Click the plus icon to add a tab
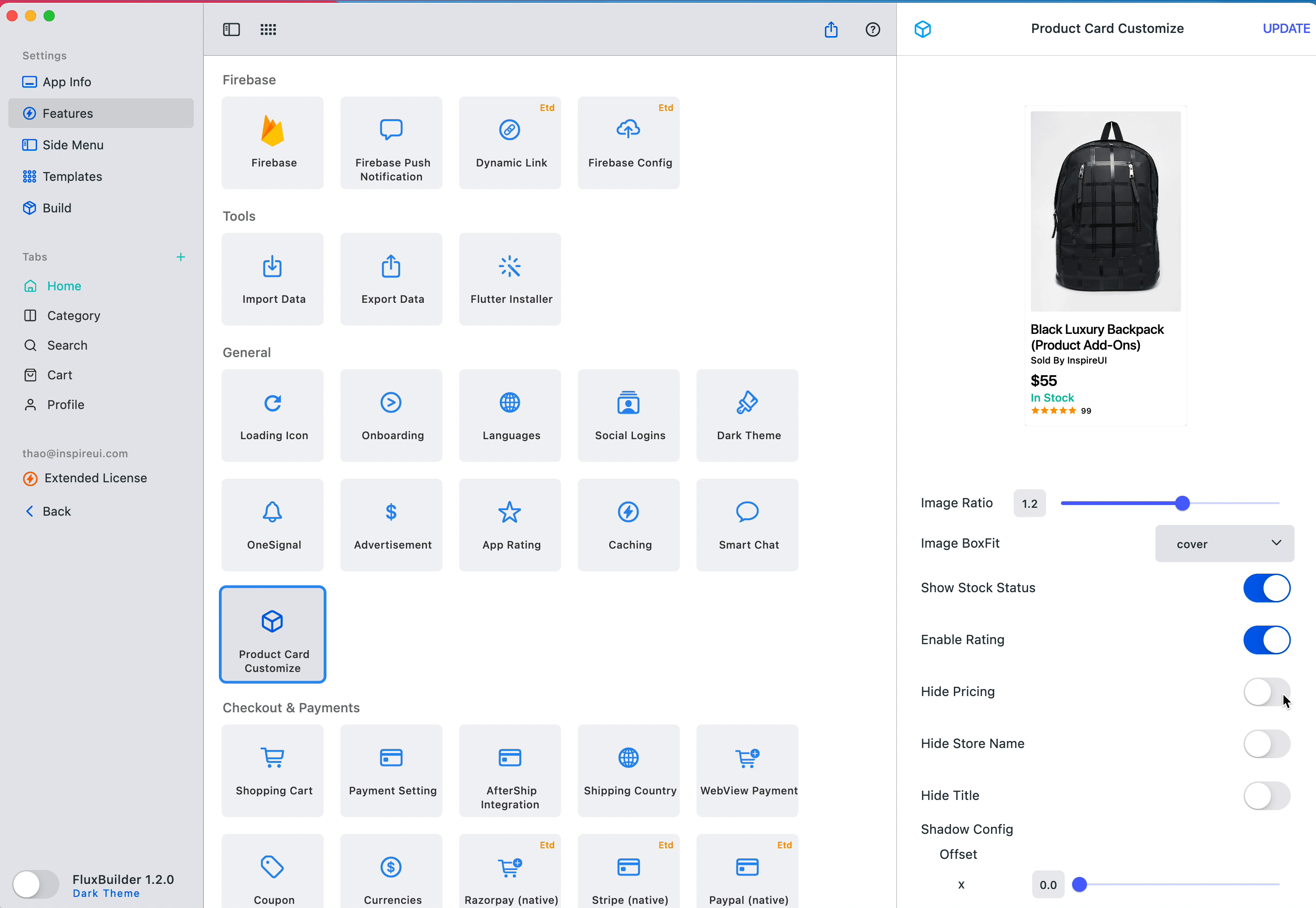 (x=181, y=257)
